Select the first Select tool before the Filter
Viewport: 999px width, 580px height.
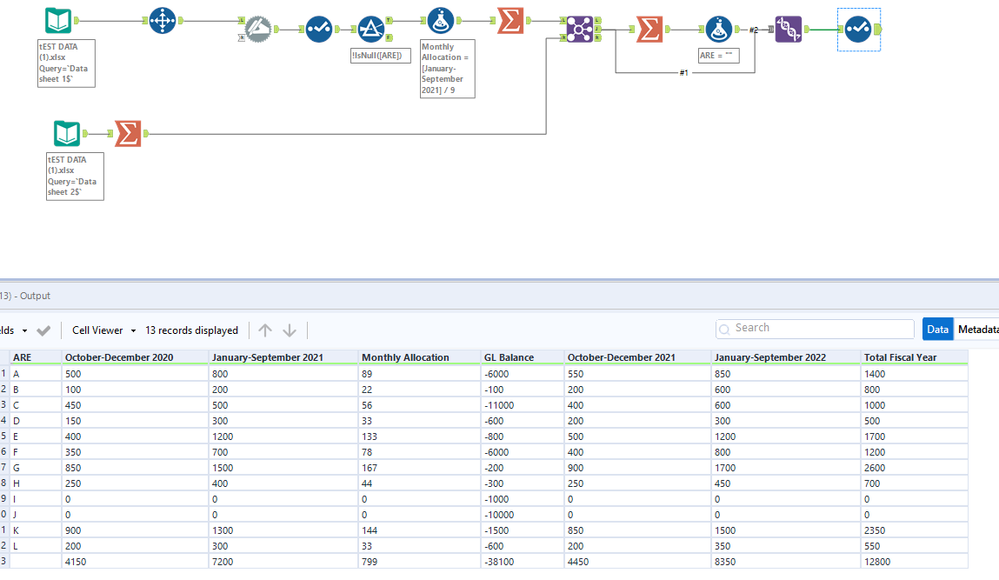(x=319, y=29)
